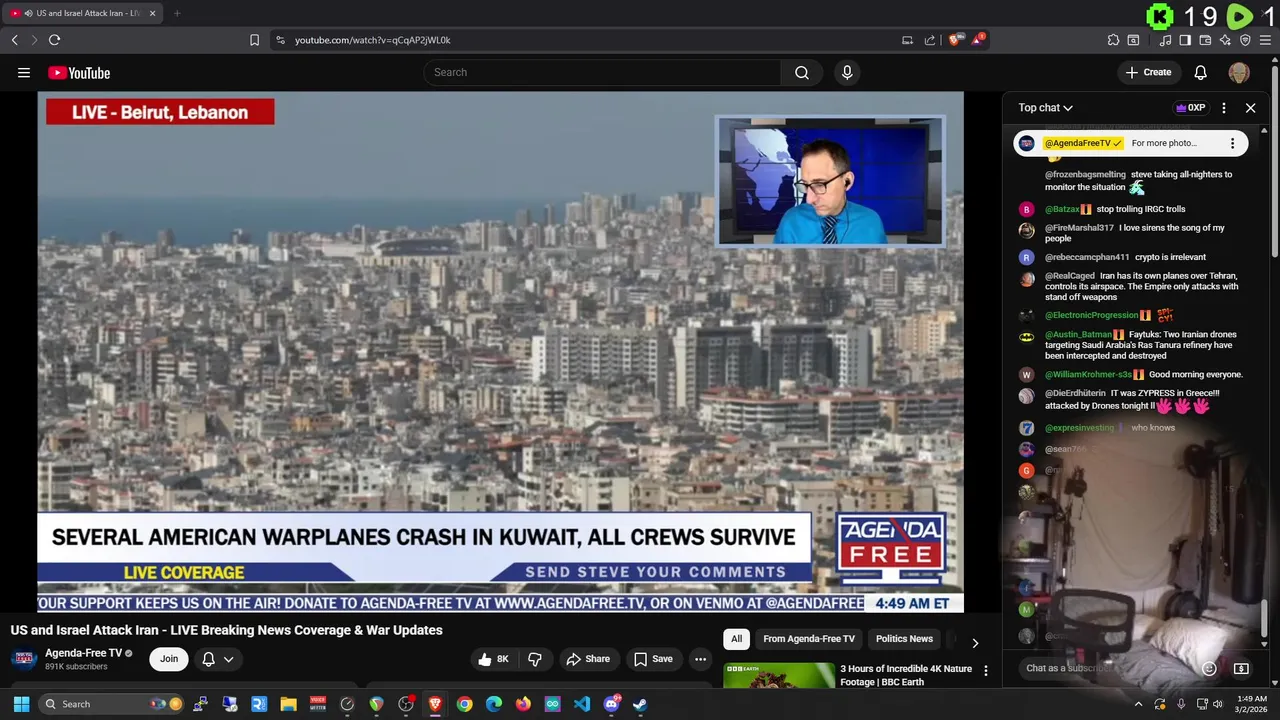Switch to the YouTube browser tab

(x=82, y=13)
